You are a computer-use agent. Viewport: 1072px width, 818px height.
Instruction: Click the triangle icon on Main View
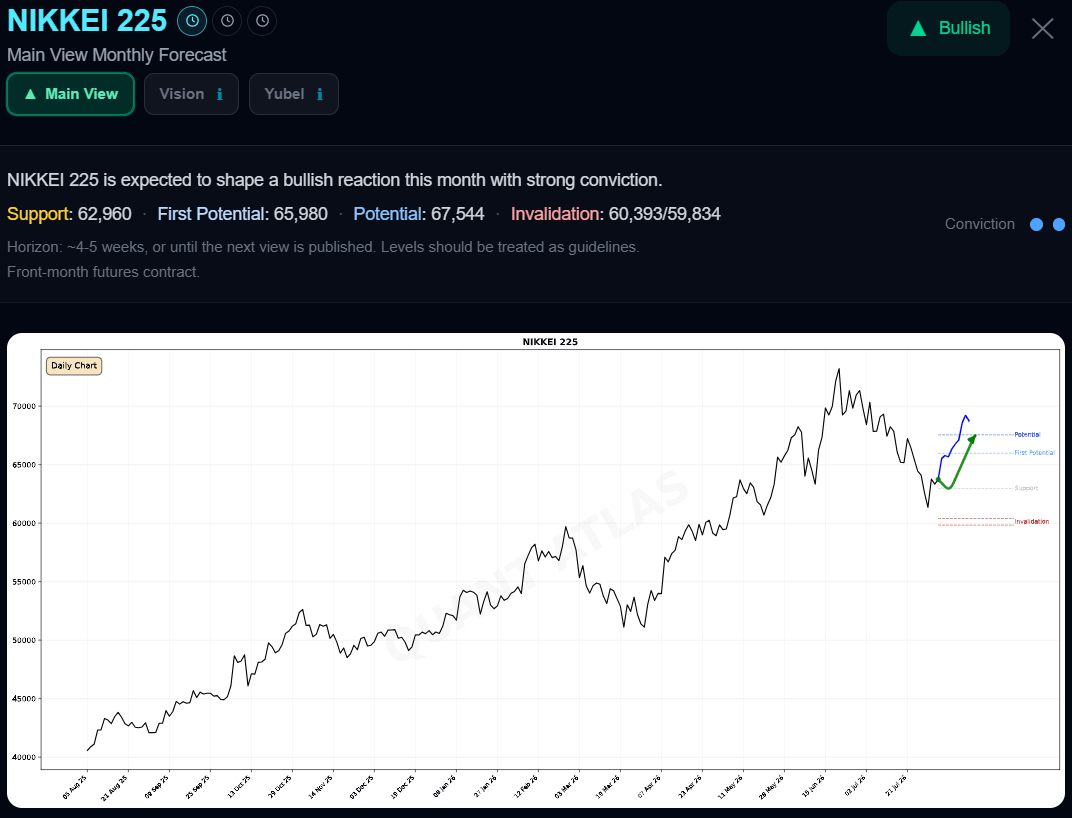pyautogui.click(x=30, y=94)
